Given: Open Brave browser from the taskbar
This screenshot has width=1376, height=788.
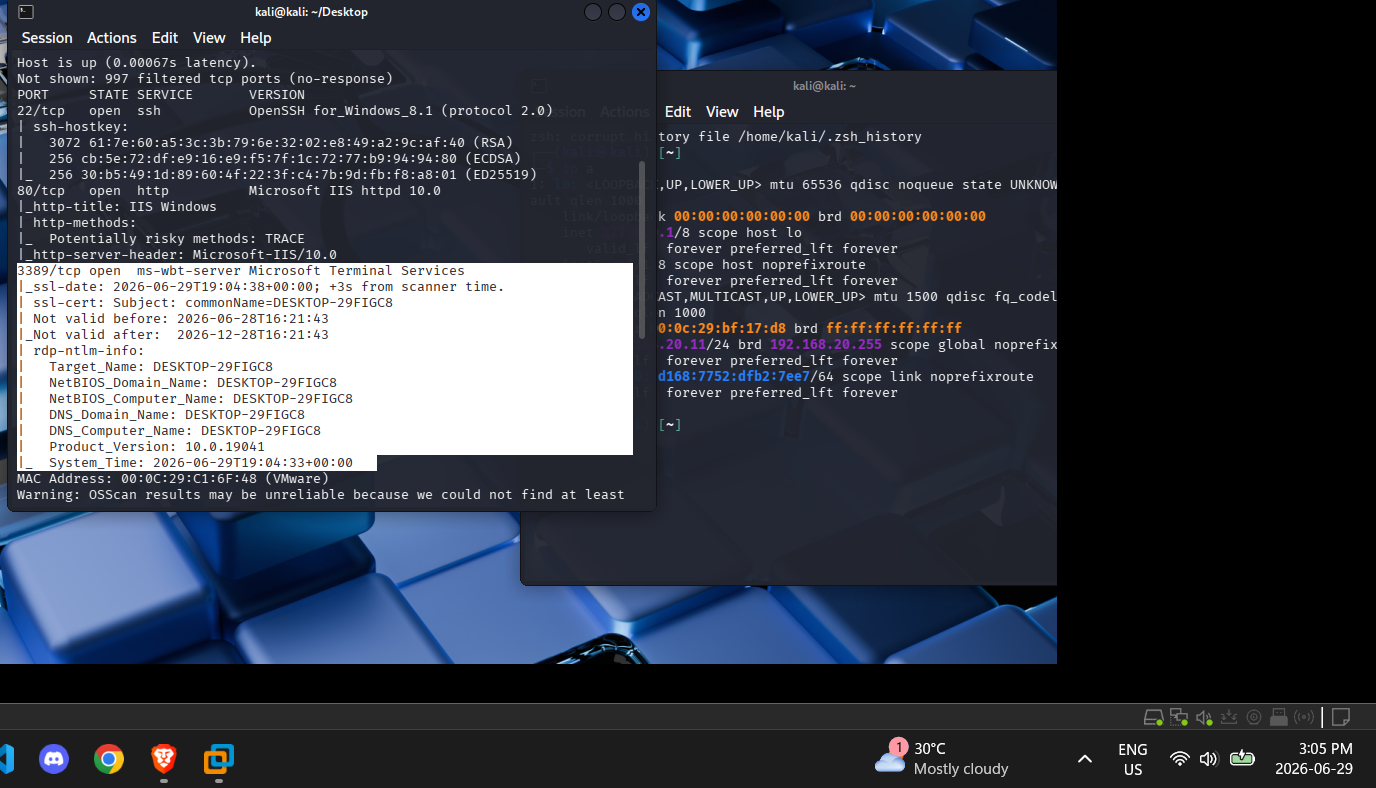Looking at the screenshot, I should click(x=164, y=759).
